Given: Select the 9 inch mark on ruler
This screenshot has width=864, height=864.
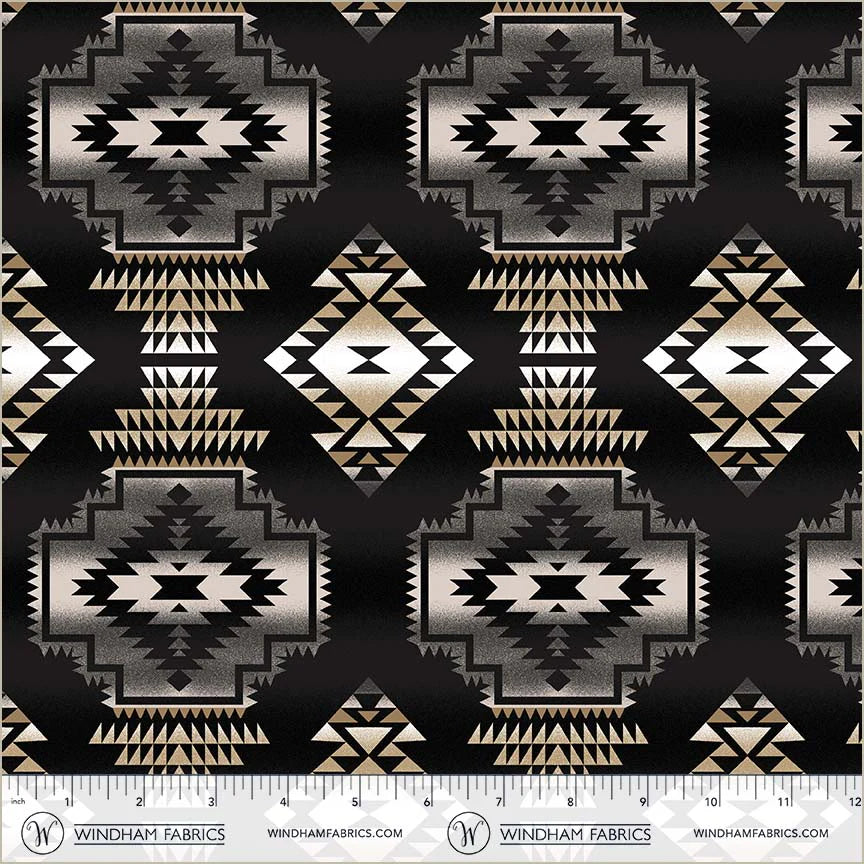Looking at the screenshot, I should [x=642, y=801].
